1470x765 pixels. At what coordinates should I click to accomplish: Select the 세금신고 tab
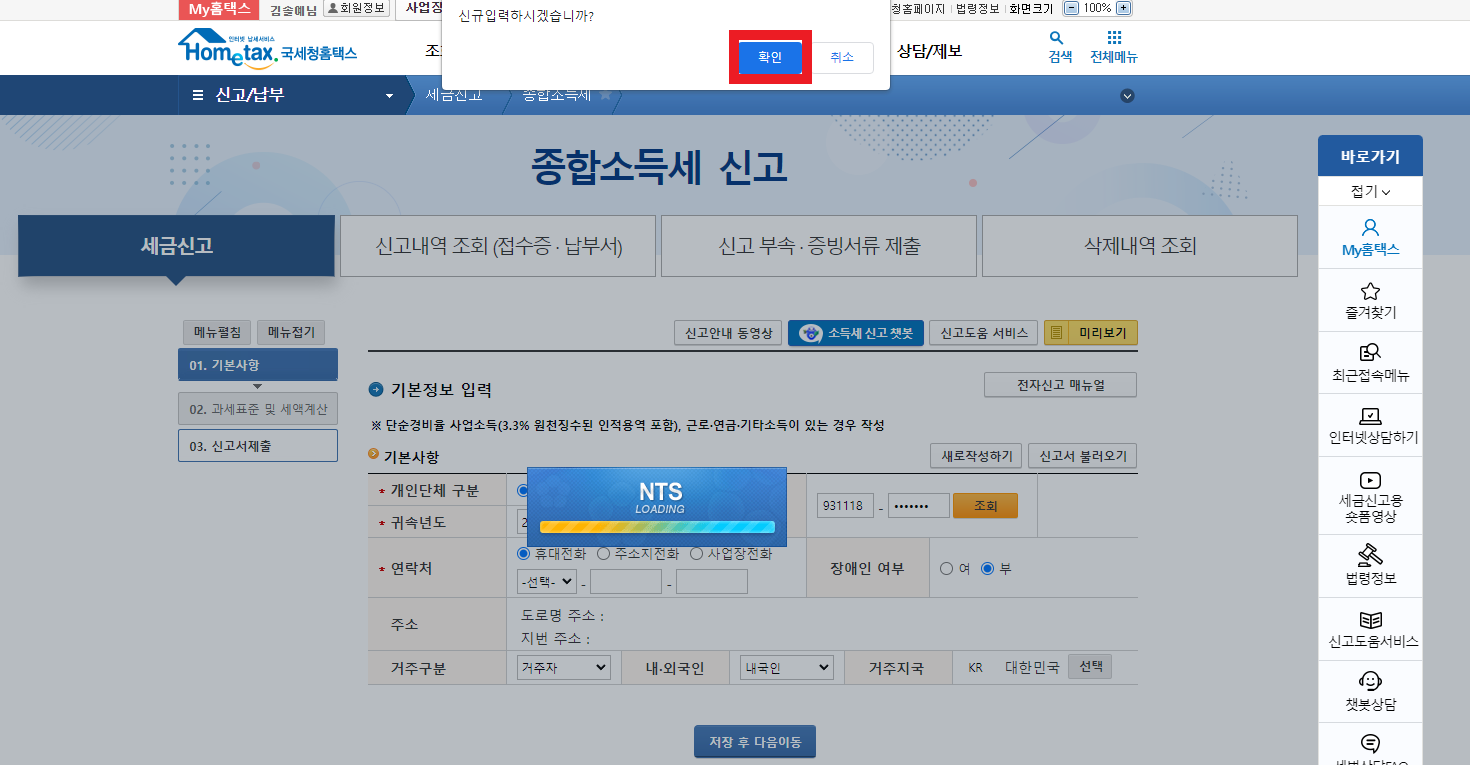coord(176,246)
